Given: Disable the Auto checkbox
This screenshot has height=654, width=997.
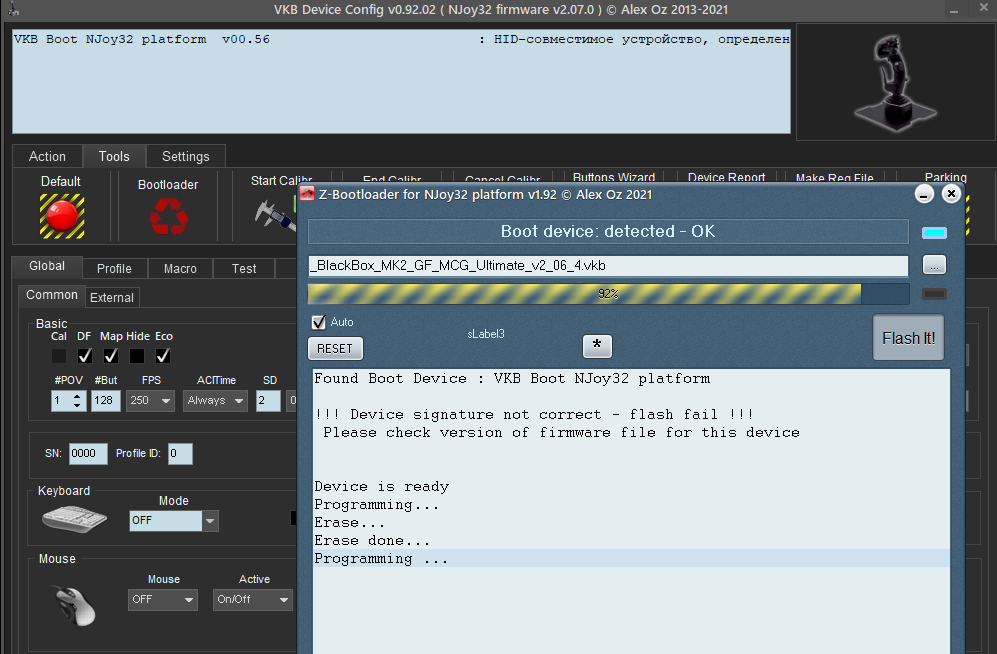Looking at the screenshot, I should (319, 322).
